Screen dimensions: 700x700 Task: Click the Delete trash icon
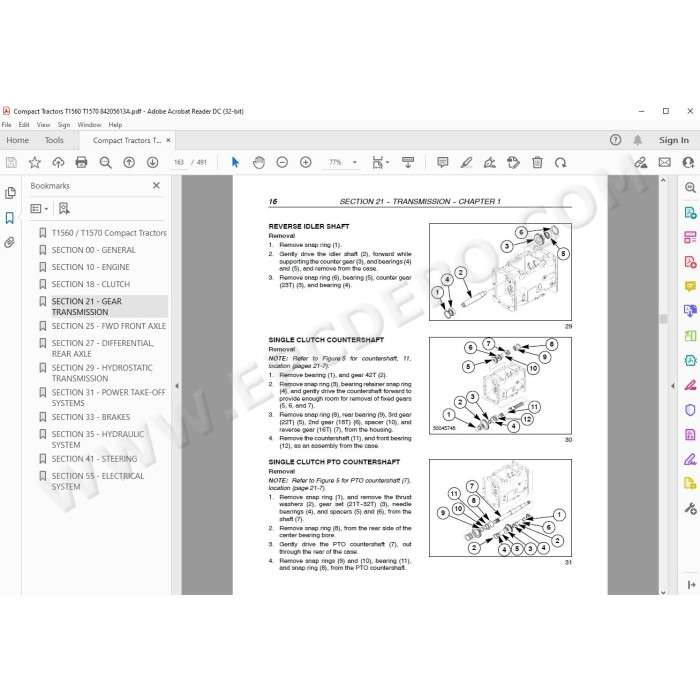point(538,162)
